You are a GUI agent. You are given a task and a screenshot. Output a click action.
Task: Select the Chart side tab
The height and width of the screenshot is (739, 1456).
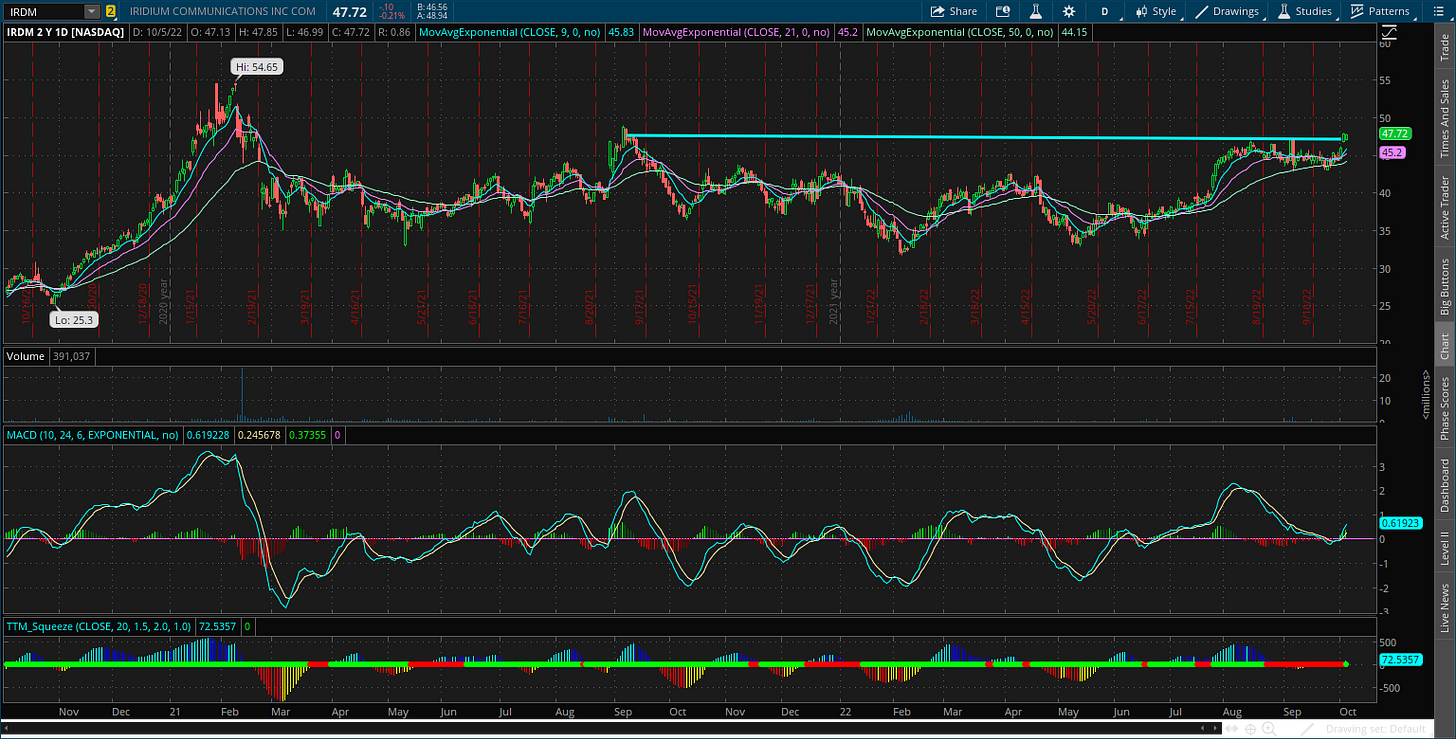click(x=1444, y=346)
